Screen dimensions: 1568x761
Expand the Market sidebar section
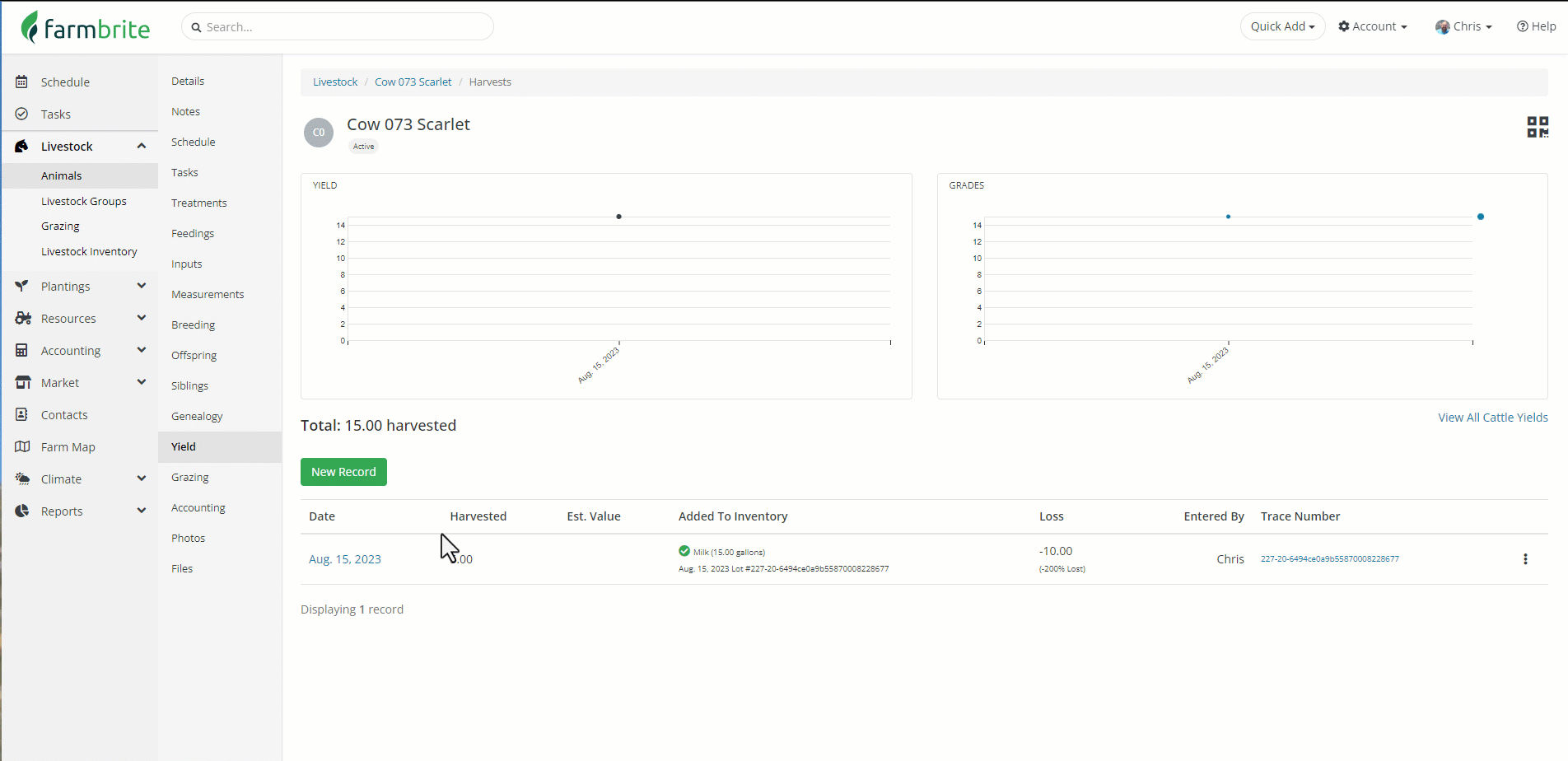(142, 382)
